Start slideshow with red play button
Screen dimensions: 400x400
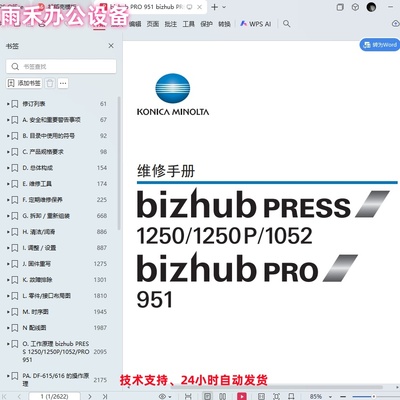242,396
